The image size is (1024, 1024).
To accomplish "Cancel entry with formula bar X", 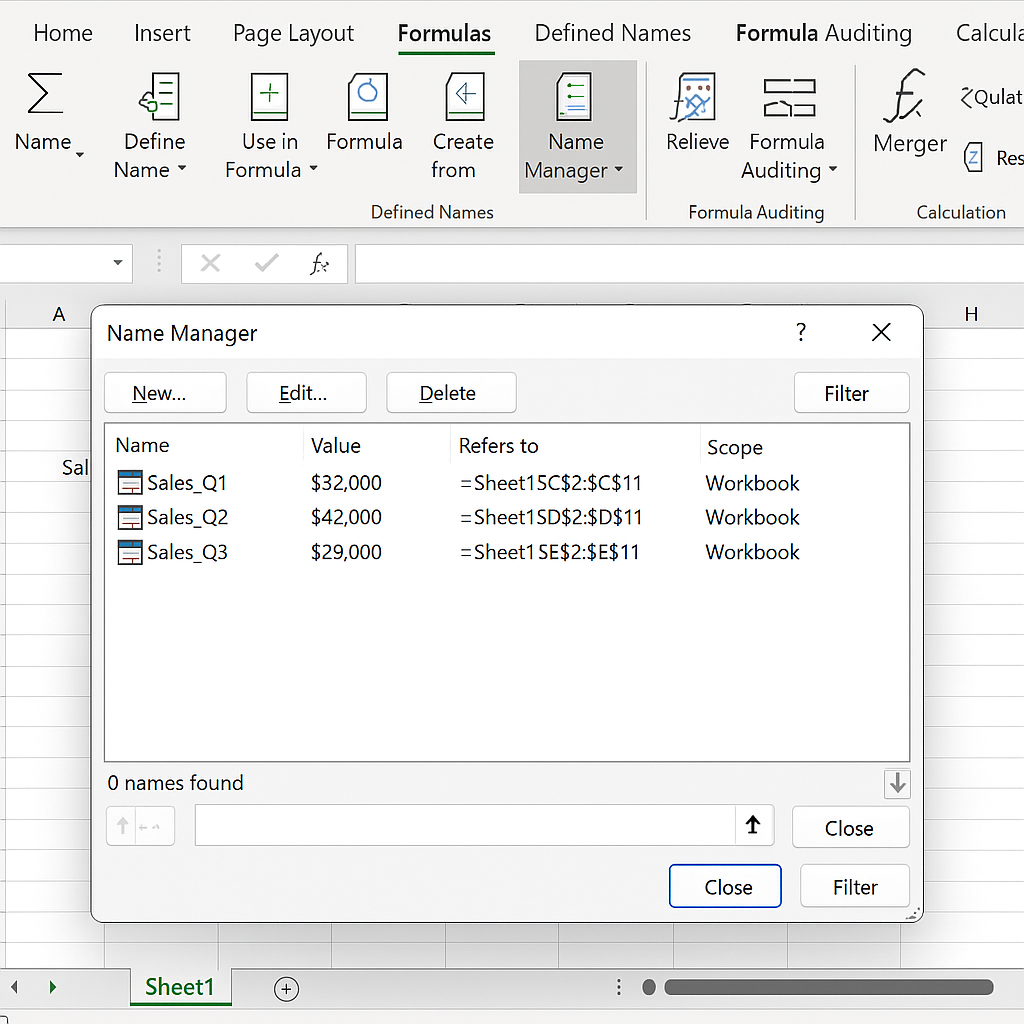I will pyautogui.click(x=210, y=264).
